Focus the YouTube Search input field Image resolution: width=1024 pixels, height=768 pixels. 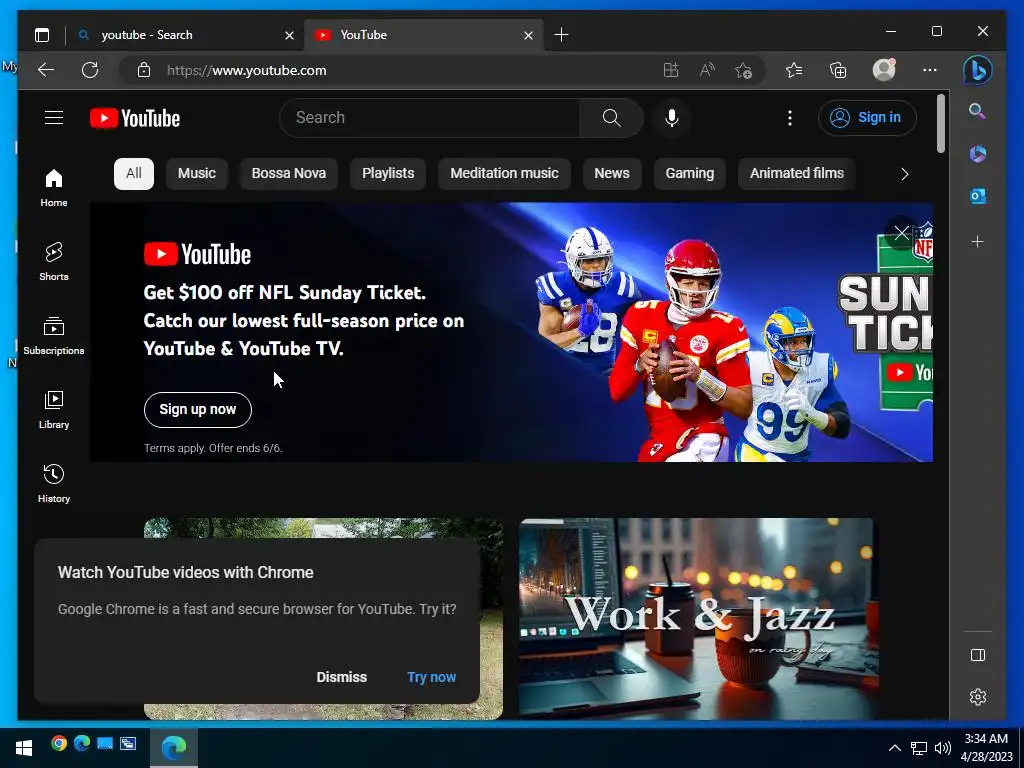coord(430,118)
